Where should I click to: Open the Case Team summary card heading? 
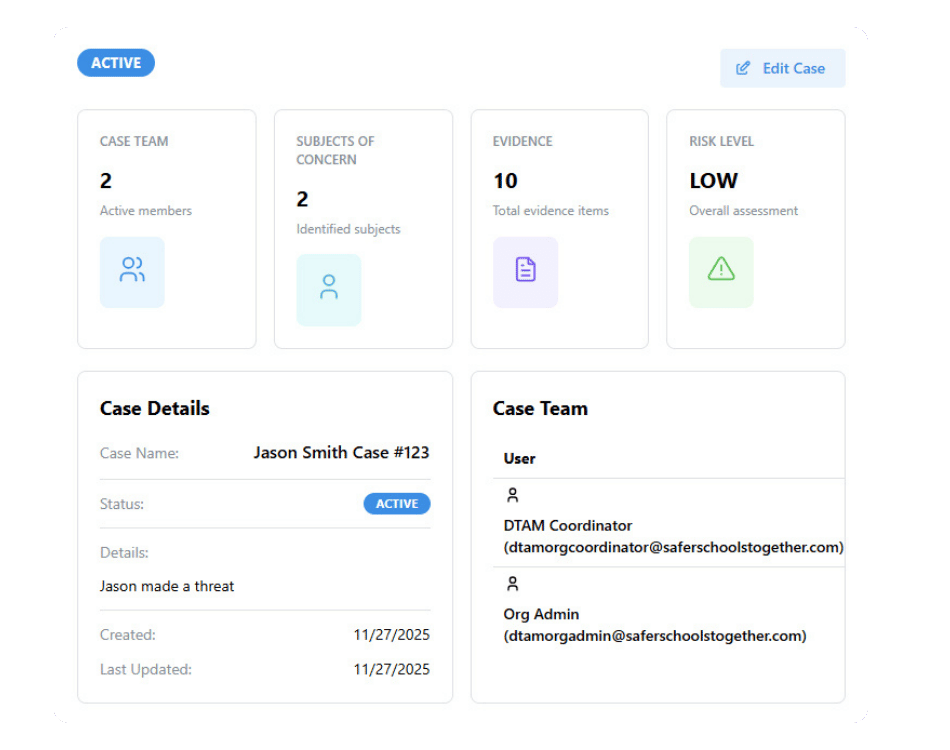click(134, 142)
